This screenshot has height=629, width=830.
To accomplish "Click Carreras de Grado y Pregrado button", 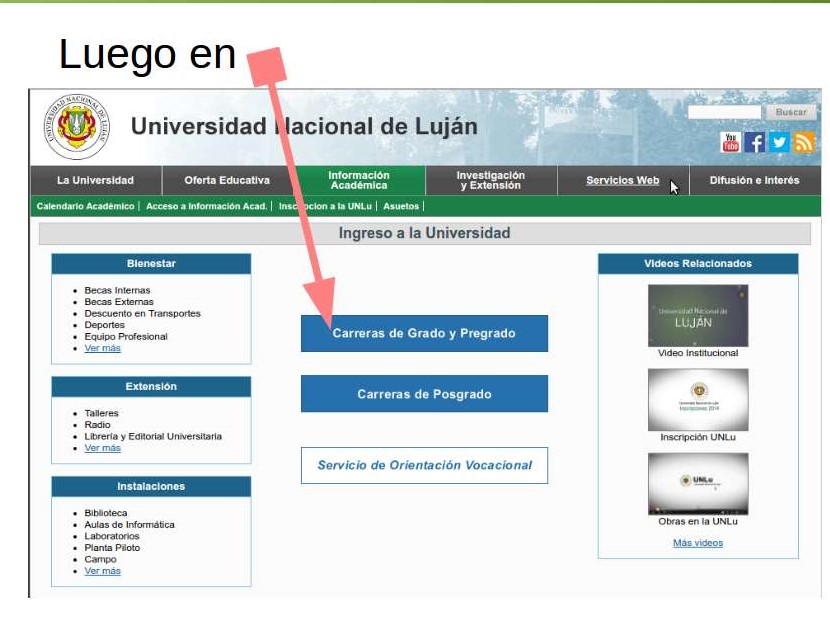I will pos(424,334).
